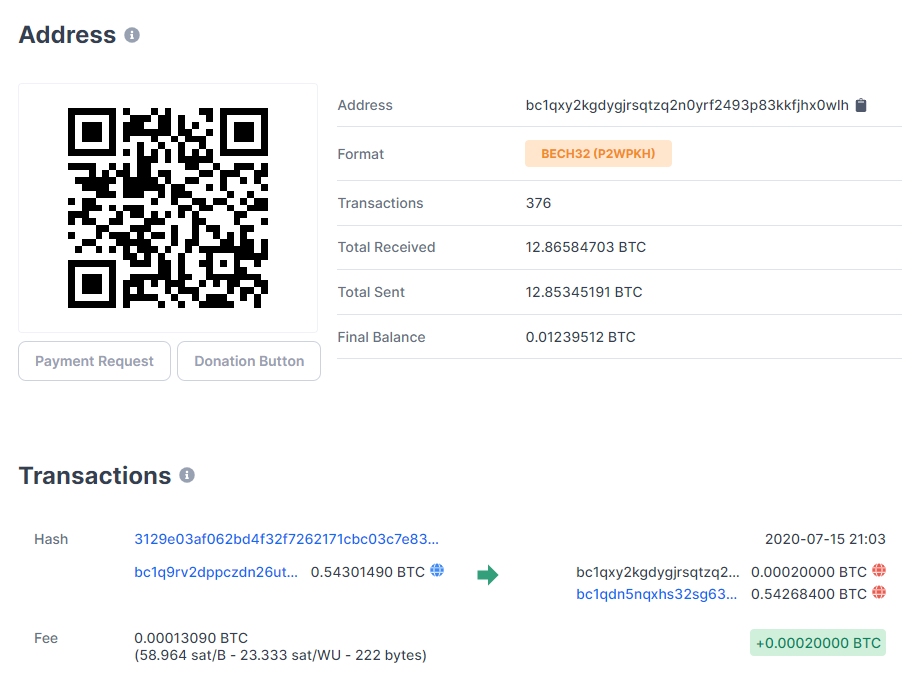Click the Total Sent row label

(371, 292)
